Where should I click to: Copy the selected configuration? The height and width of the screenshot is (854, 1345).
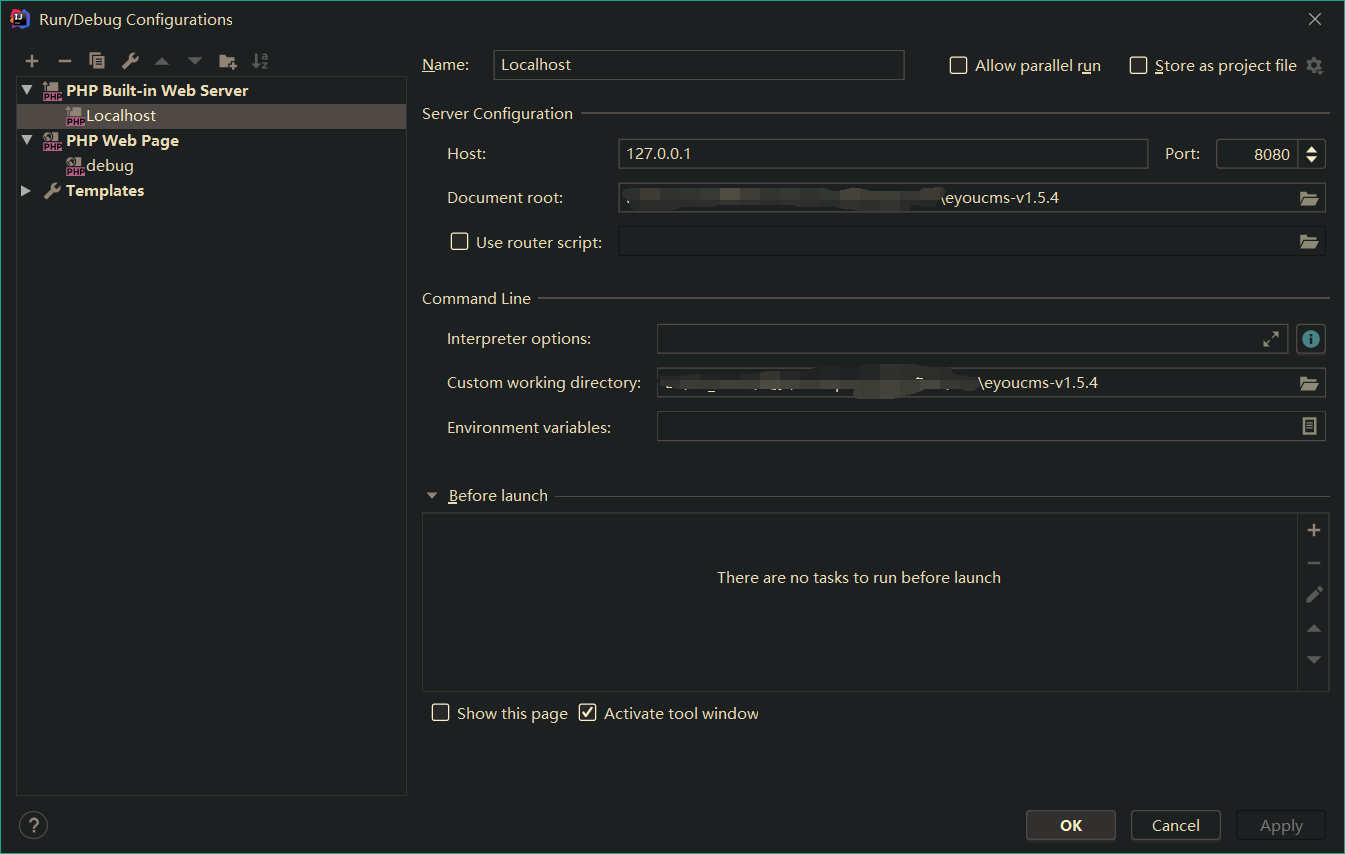[x=97, y=62]
